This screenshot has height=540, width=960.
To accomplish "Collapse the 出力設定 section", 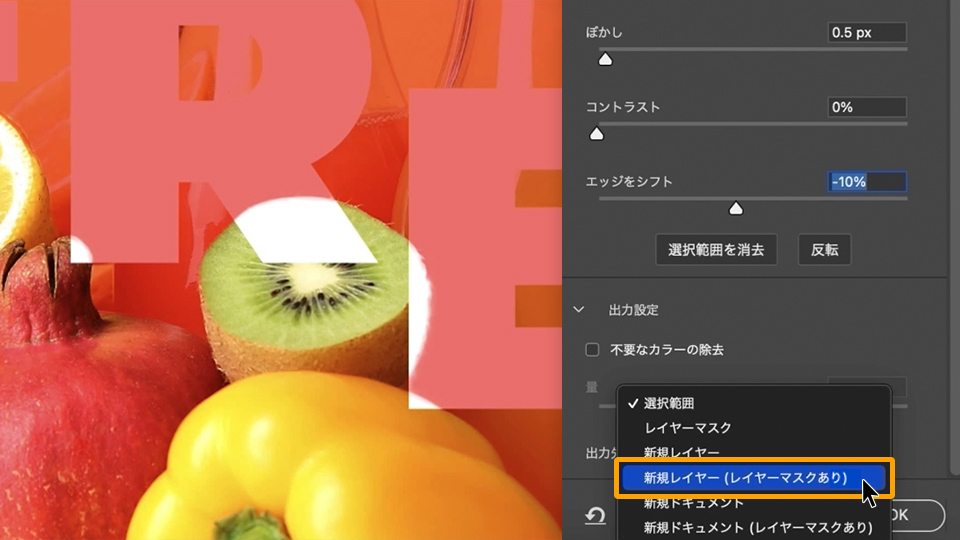I will click(x=579, y=310).
